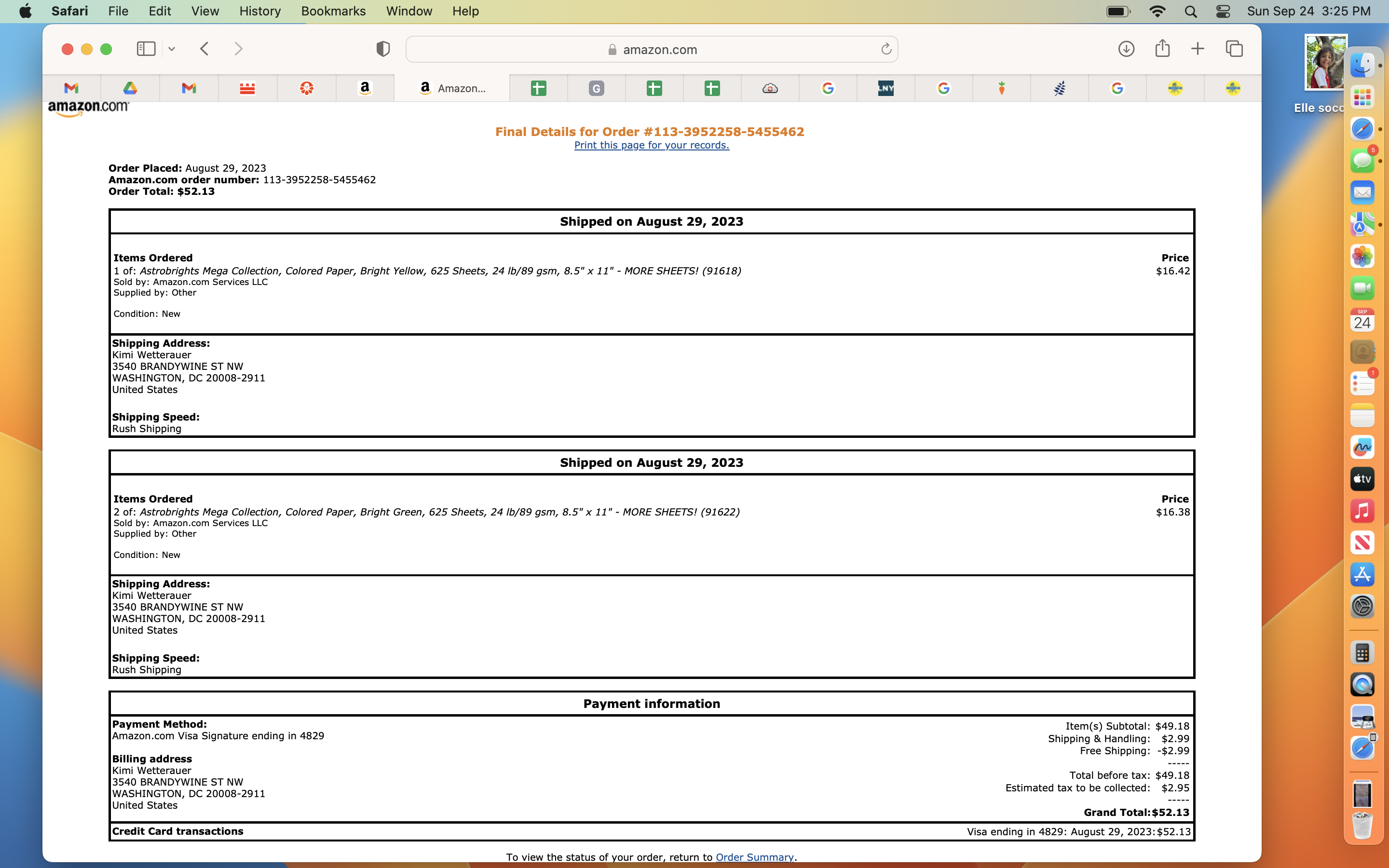Click 'Print this page for your records' link
This screenshot has height=868, width=1389.
pyautogui.click(x=652, y=145)
